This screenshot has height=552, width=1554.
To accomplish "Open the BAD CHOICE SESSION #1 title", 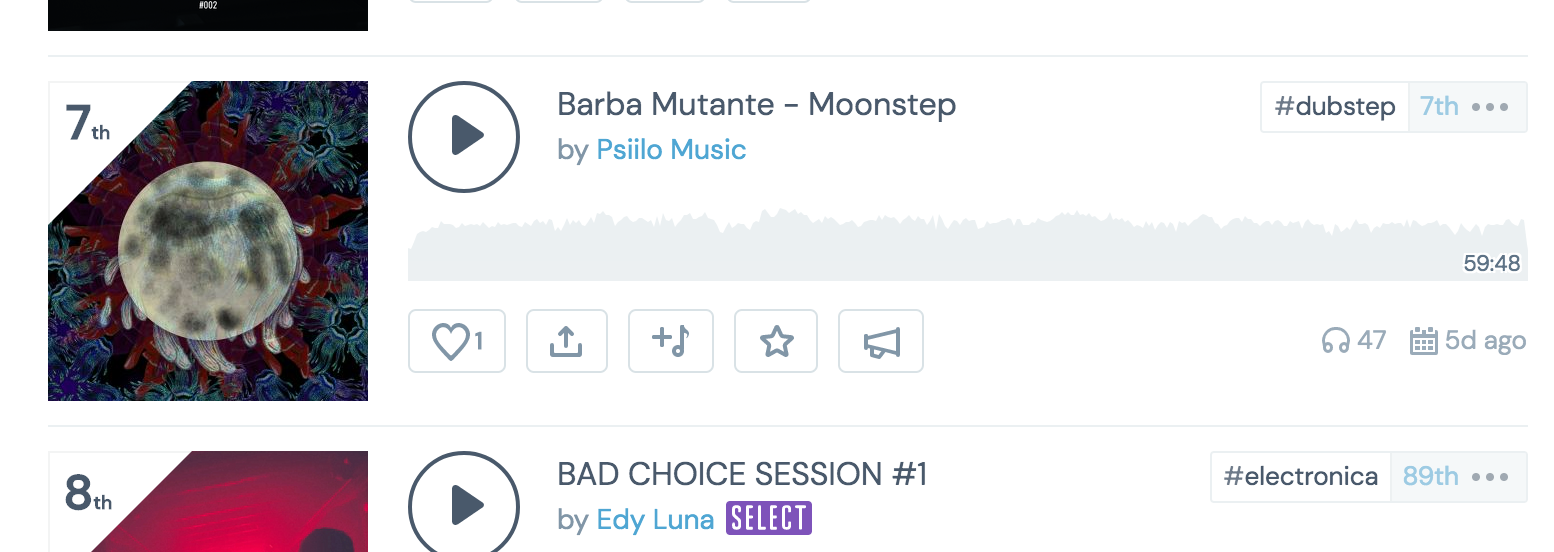I will pyautogui.click(x=742, y=474).
